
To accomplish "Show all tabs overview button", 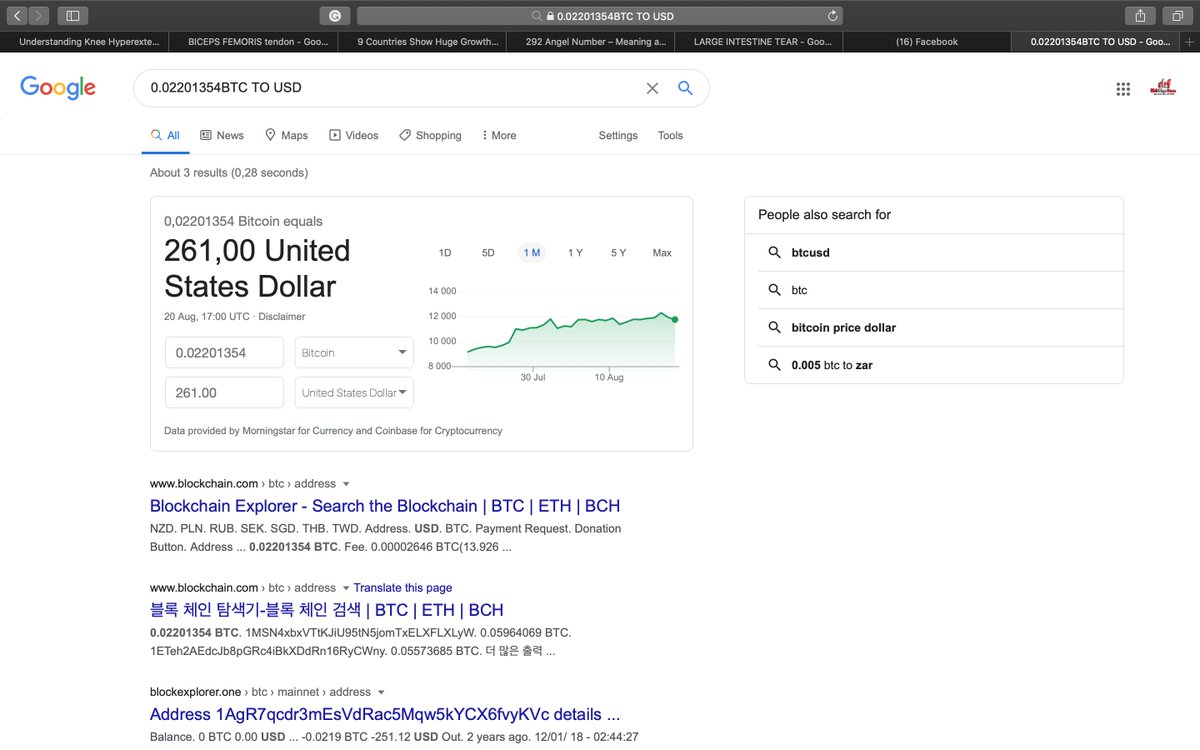I will pyautogui.click(x=1176, y=16).
